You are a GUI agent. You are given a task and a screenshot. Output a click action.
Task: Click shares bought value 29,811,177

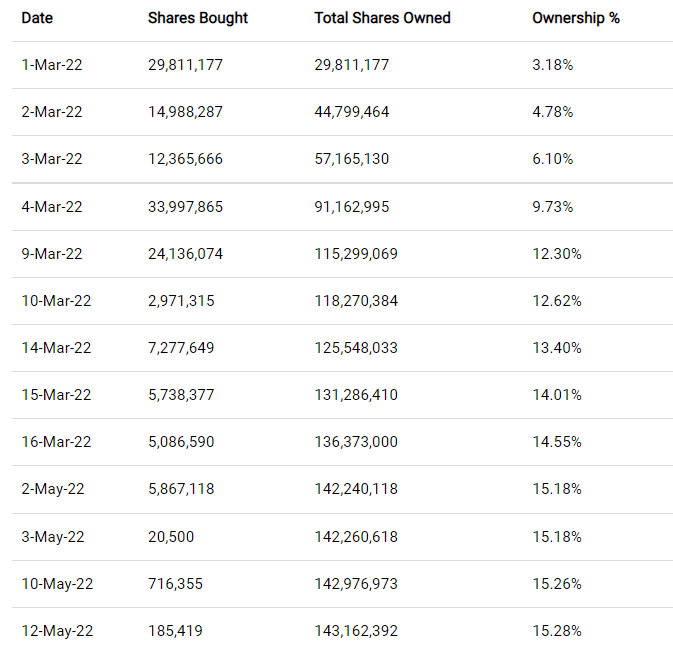(x=185, y=65)
